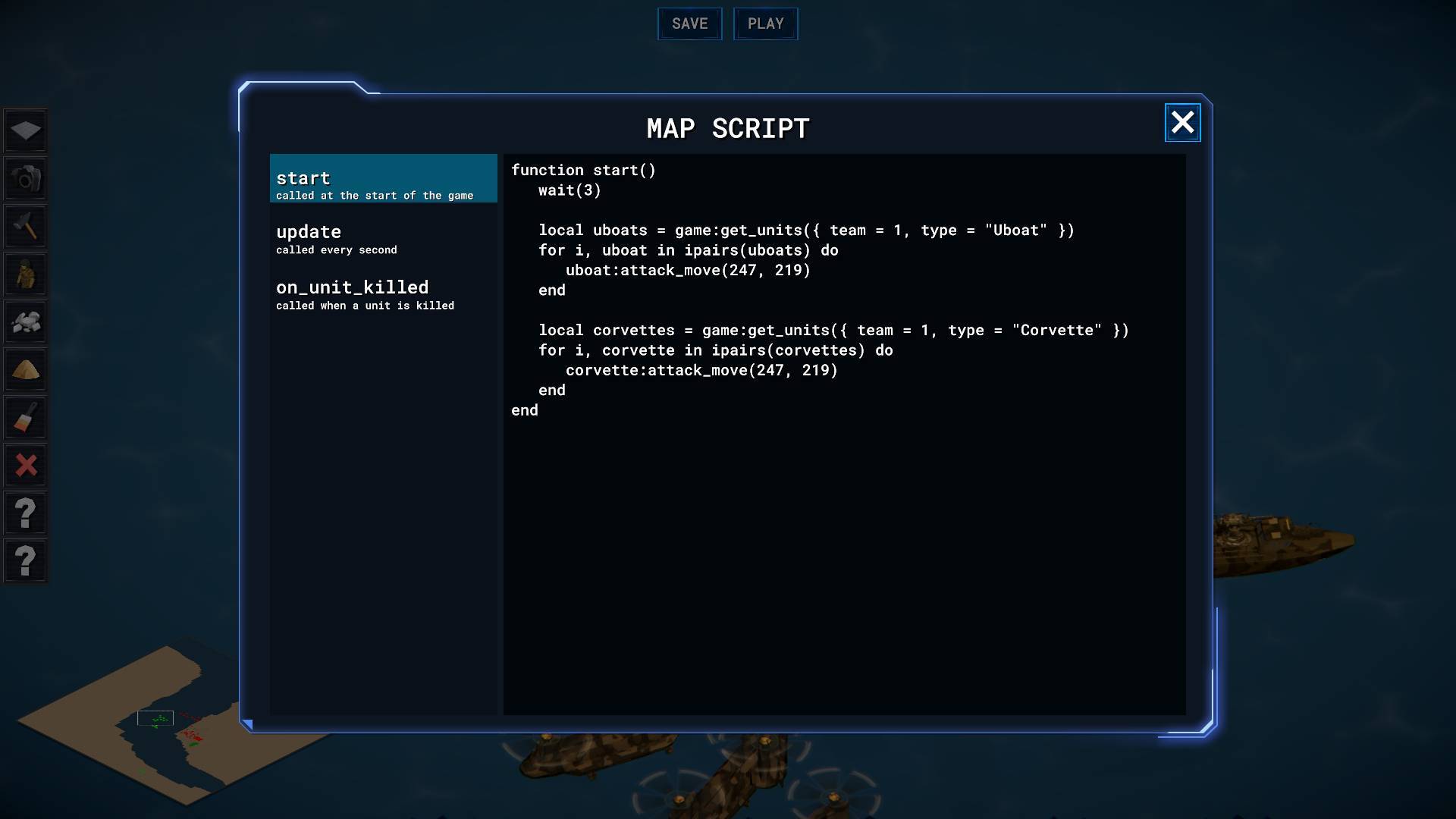Choose the soldier unit placement tool

26,275
